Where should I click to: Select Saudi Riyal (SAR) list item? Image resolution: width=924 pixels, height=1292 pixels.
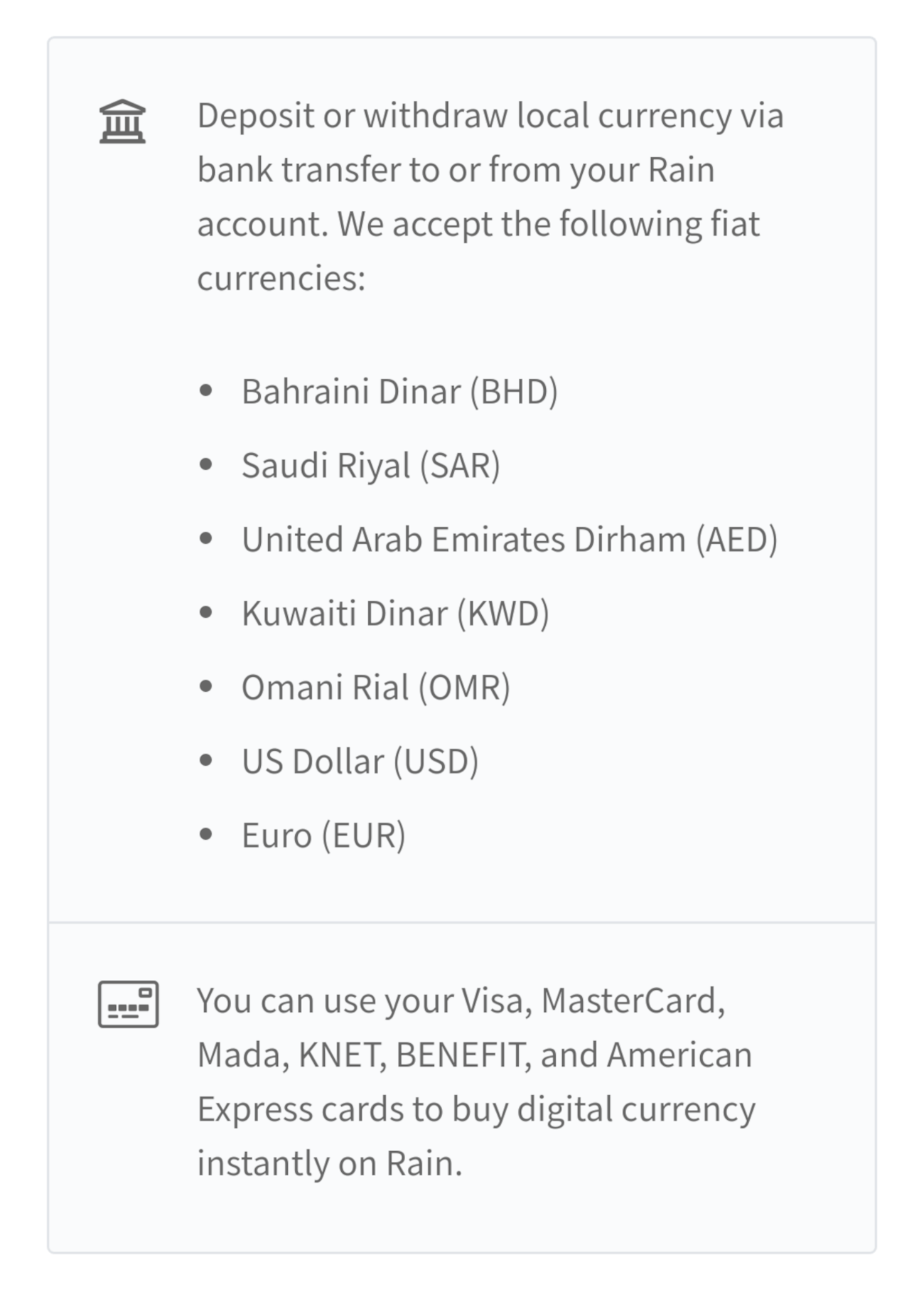coord(371,466)
